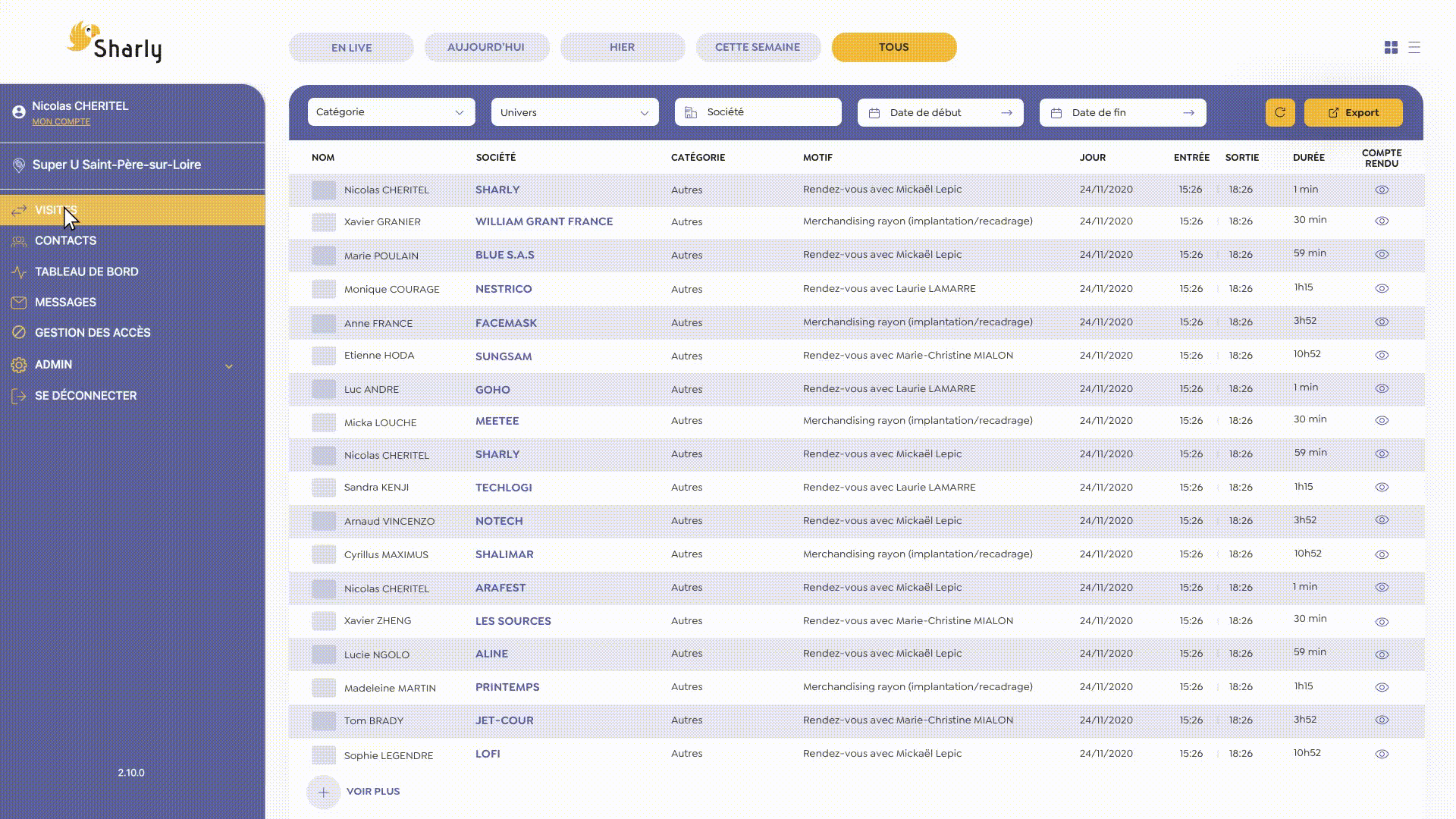Select the En Live tab
1456x819 pixels.
(x=351, y=47)
